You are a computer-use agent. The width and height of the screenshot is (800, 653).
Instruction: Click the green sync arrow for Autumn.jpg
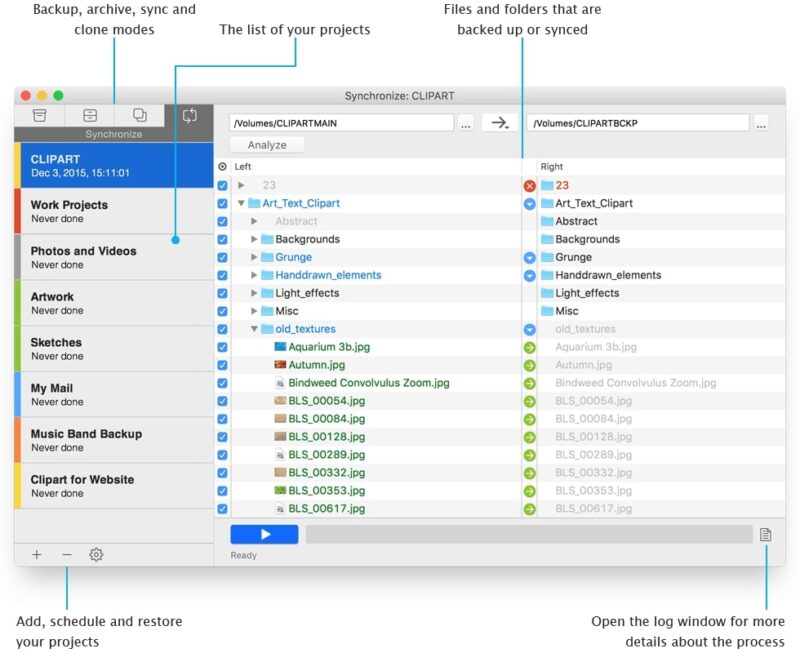click(x=531, y=364)
